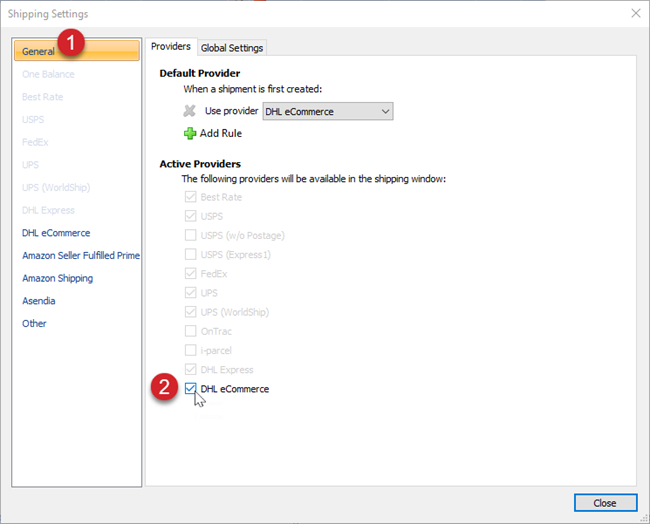The height and width of the screenshot is (524, 650).
Task: Click the Close button
Action: click(x=605, y=503)
